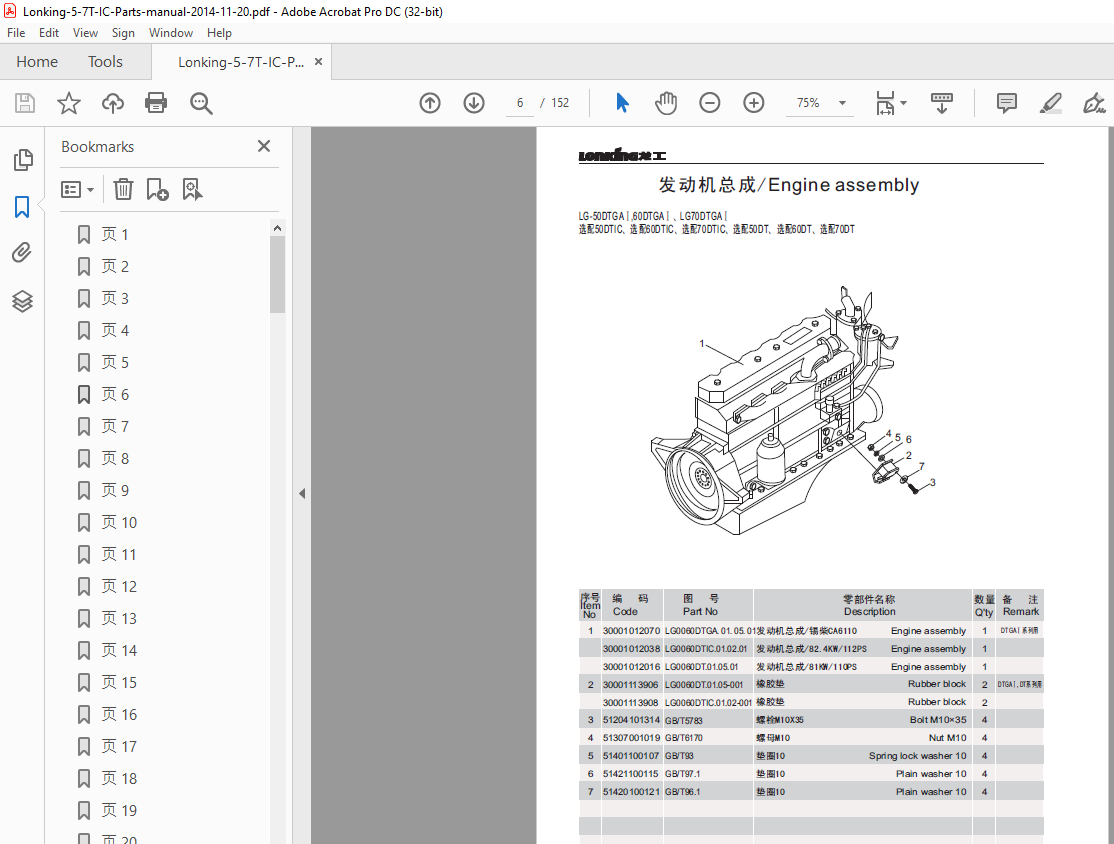Go to next page arrow
1114x844 pixels.
(x=474, y=103)
